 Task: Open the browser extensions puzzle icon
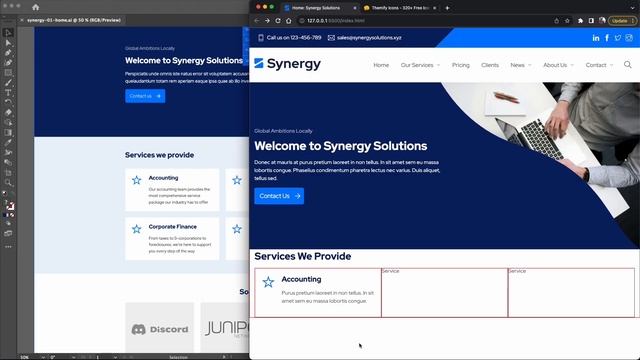tap(580, 20)
